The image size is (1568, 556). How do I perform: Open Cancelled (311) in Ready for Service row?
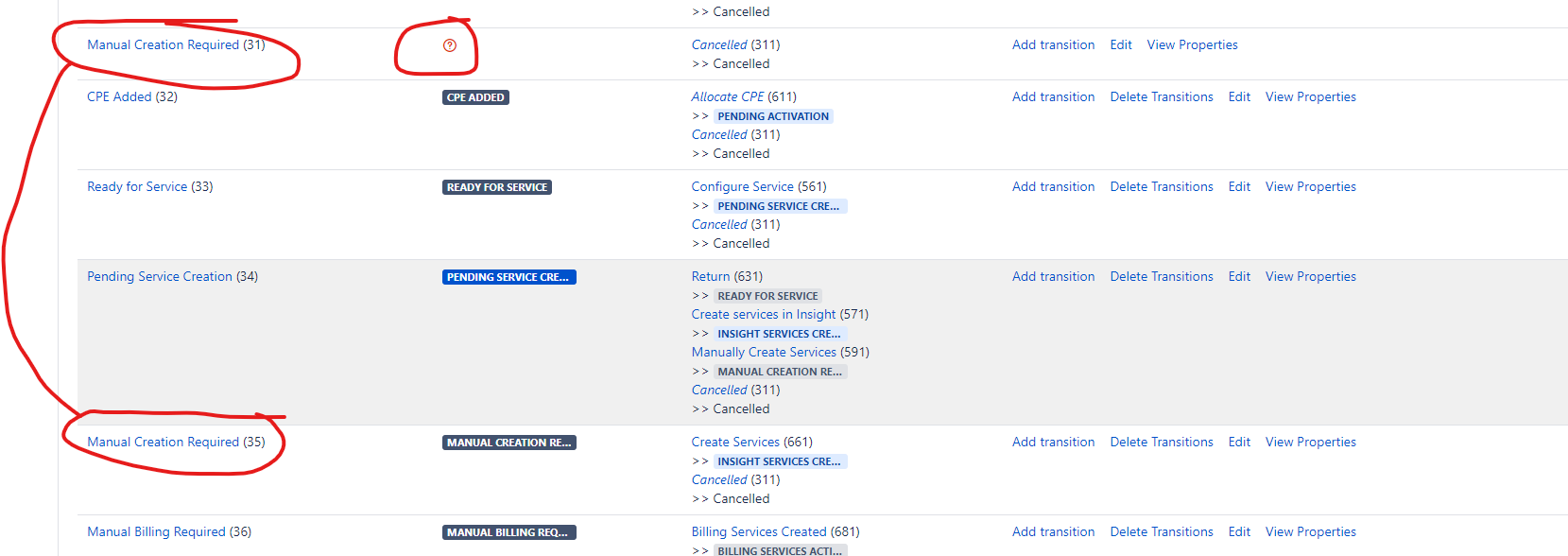(719, 224)
